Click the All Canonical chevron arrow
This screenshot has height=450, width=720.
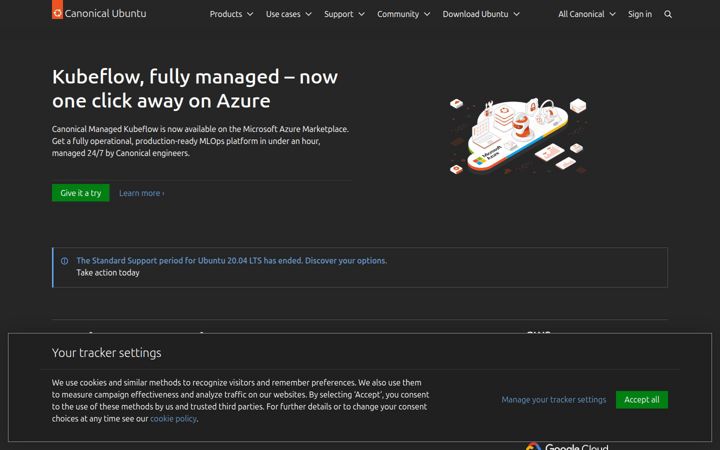point(612,14)
